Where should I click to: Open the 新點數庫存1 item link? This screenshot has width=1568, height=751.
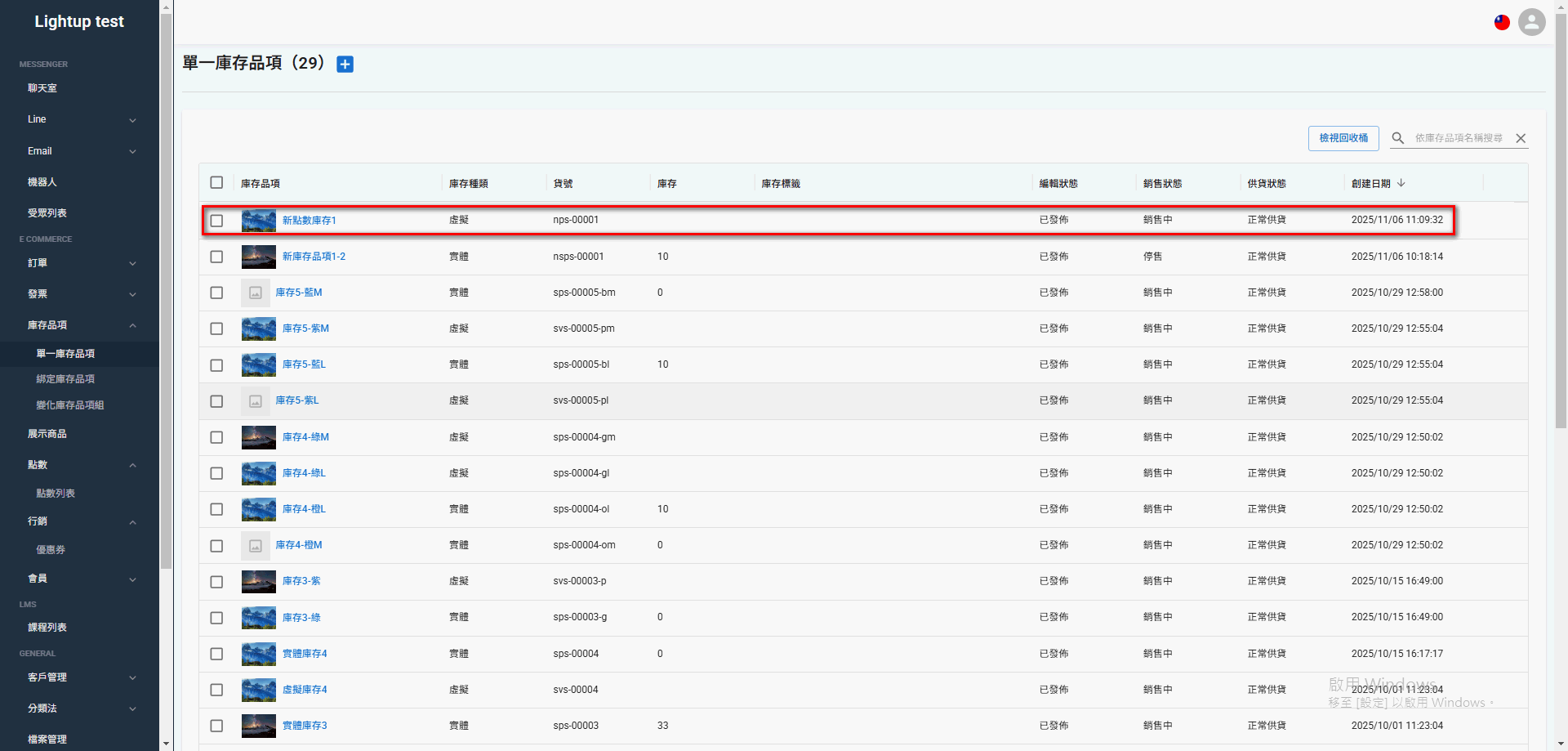pyautogui.click(x=310, y=221)
